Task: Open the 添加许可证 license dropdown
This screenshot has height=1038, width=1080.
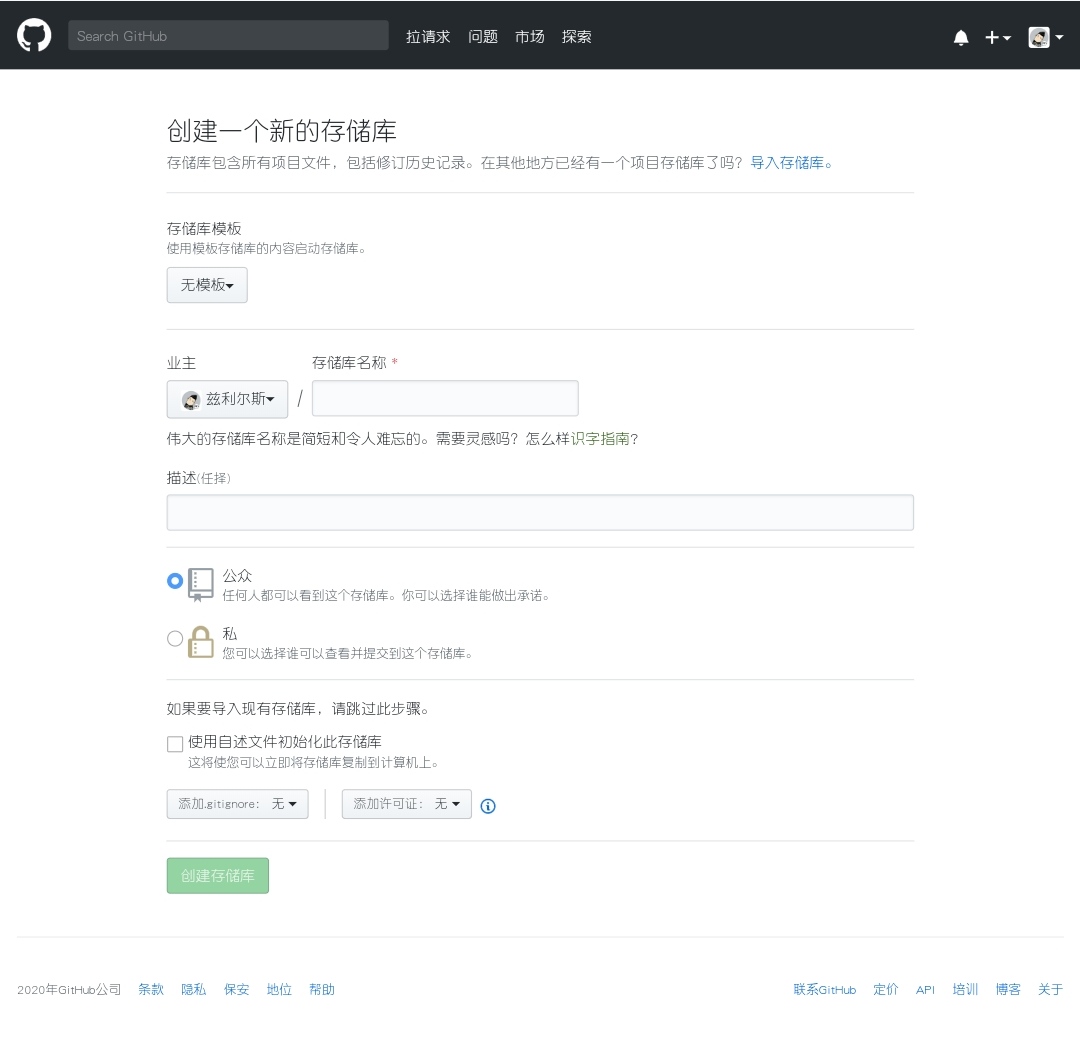Action: pyautogui.click(x=406, y=804)
